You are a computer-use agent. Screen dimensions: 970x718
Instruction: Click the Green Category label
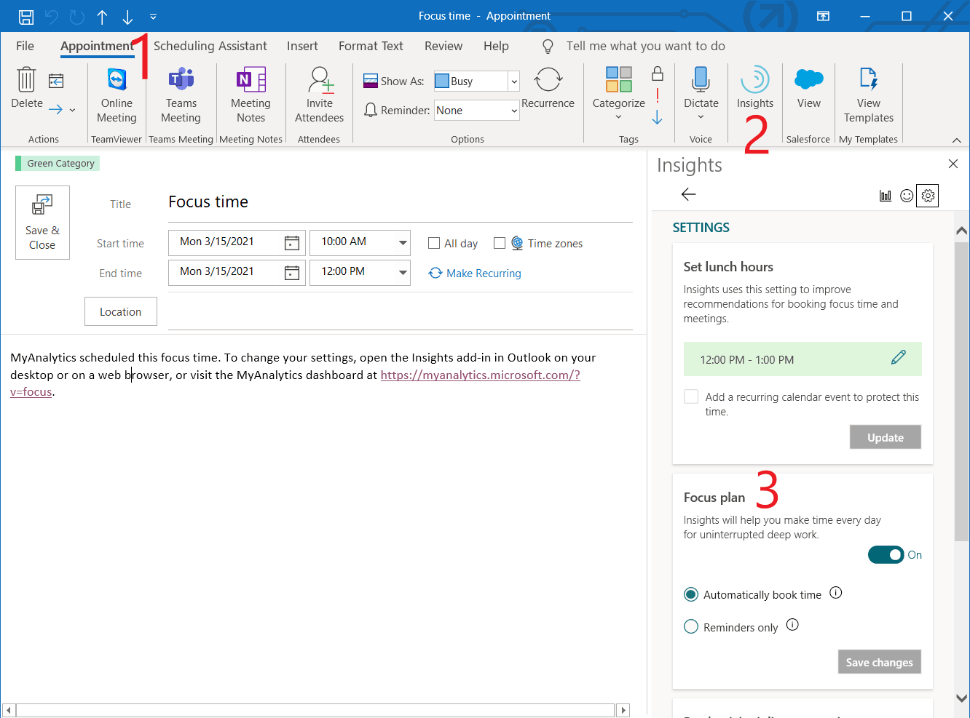(x=56, y=162)
